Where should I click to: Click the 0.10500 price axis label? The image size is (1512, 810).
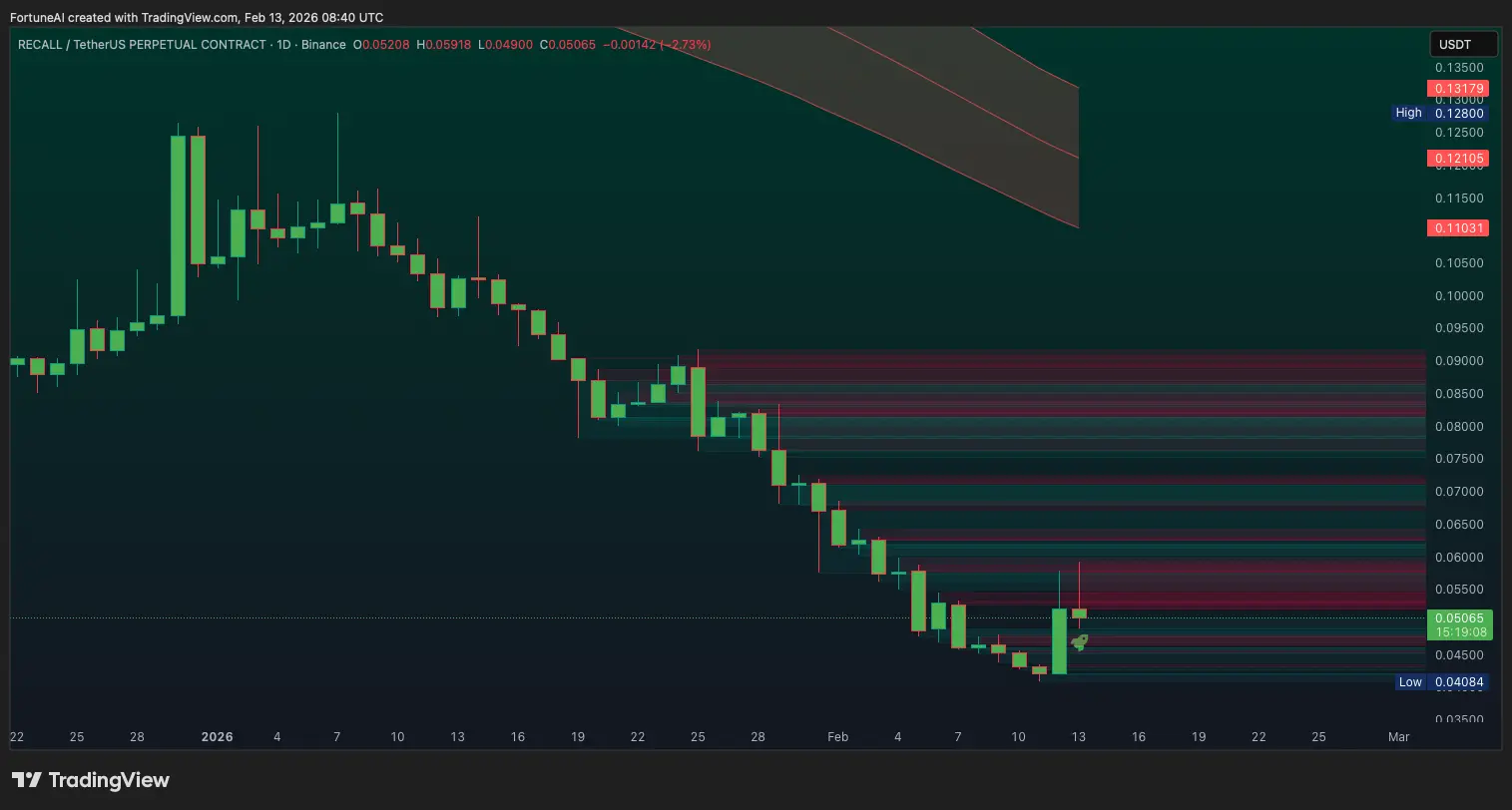pyautogui.click(x=1459, y=263)
